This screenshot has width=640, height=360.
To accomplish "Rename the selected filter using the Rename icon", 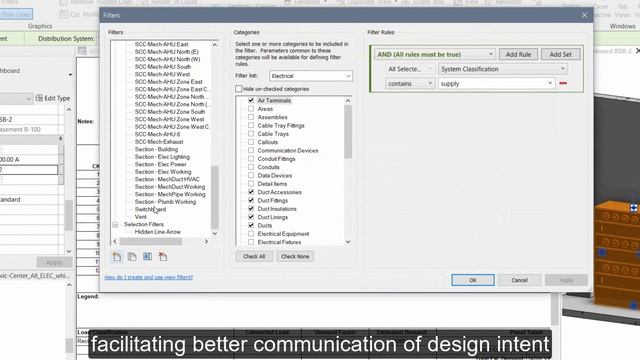I will 147,256.
